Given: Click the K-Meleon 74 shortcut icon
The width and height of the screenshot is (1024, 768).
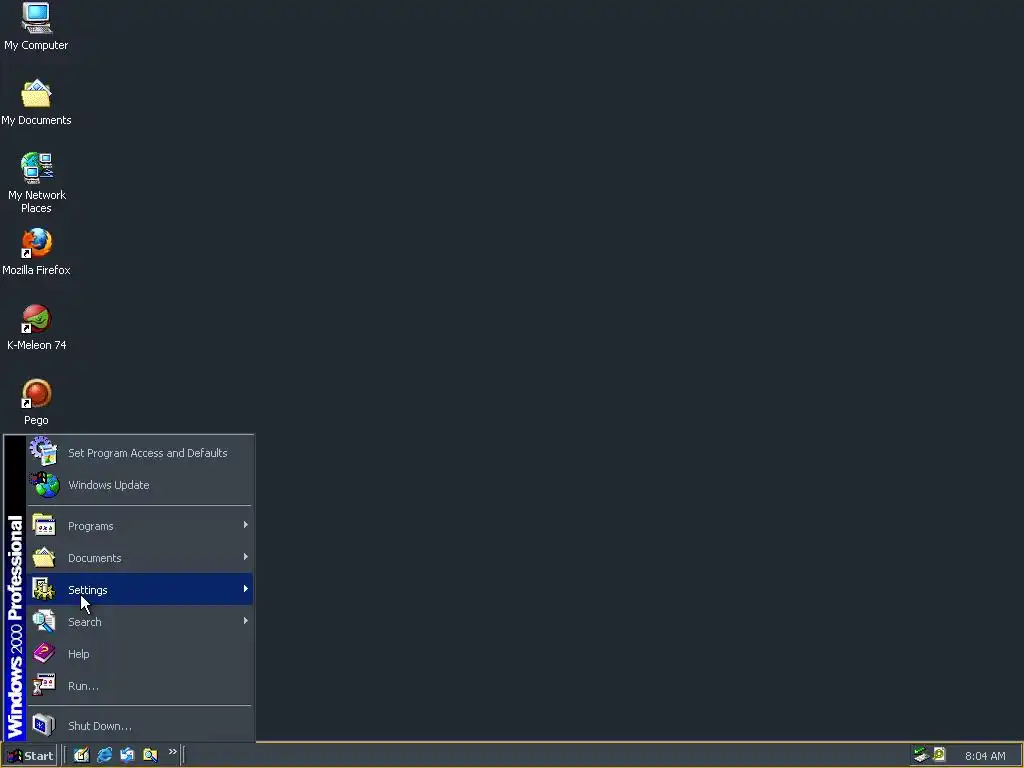Looking at the screenshot, I should [36, 327].
